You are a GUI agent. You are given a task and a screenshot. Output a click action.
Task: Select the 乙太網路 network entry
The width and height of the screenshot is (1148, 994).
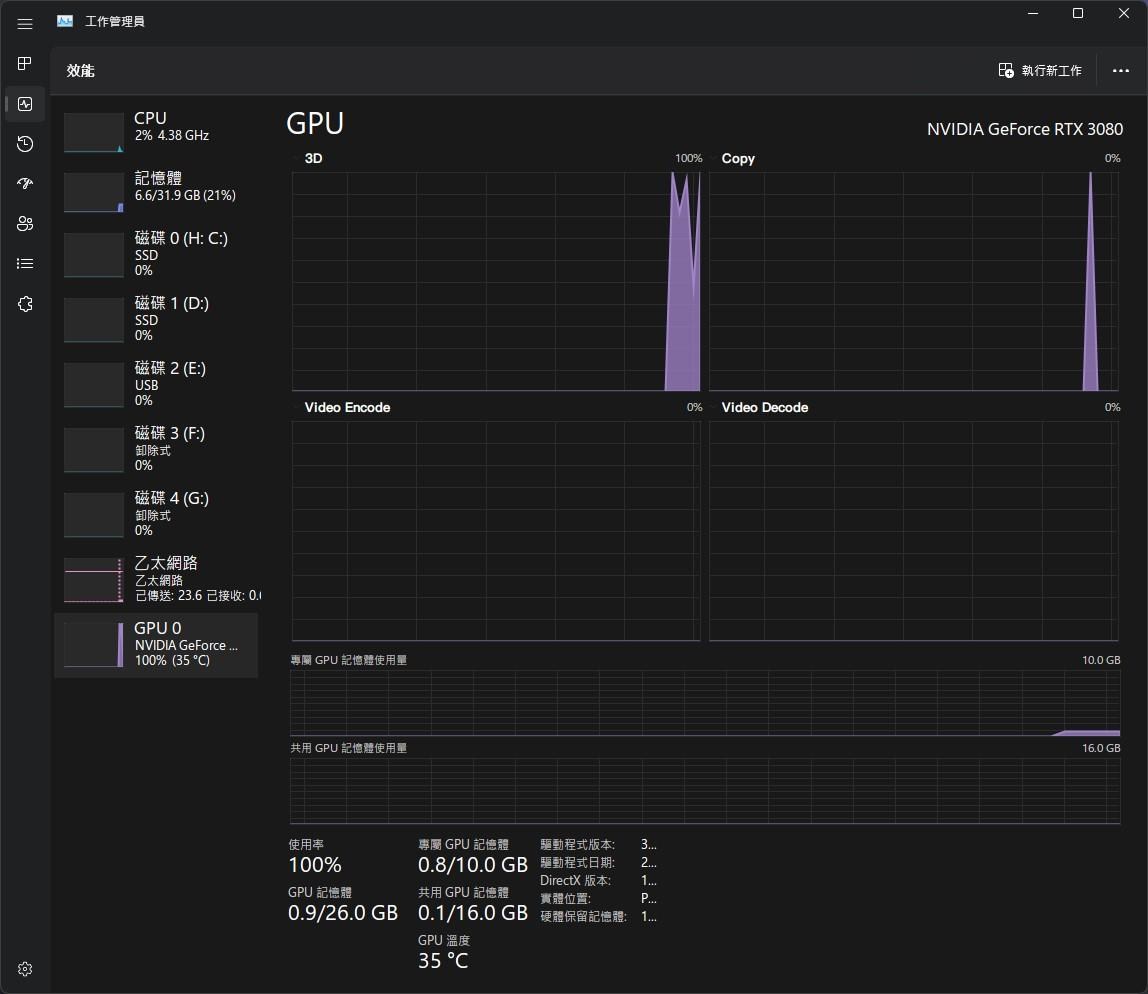click(156, 579)
